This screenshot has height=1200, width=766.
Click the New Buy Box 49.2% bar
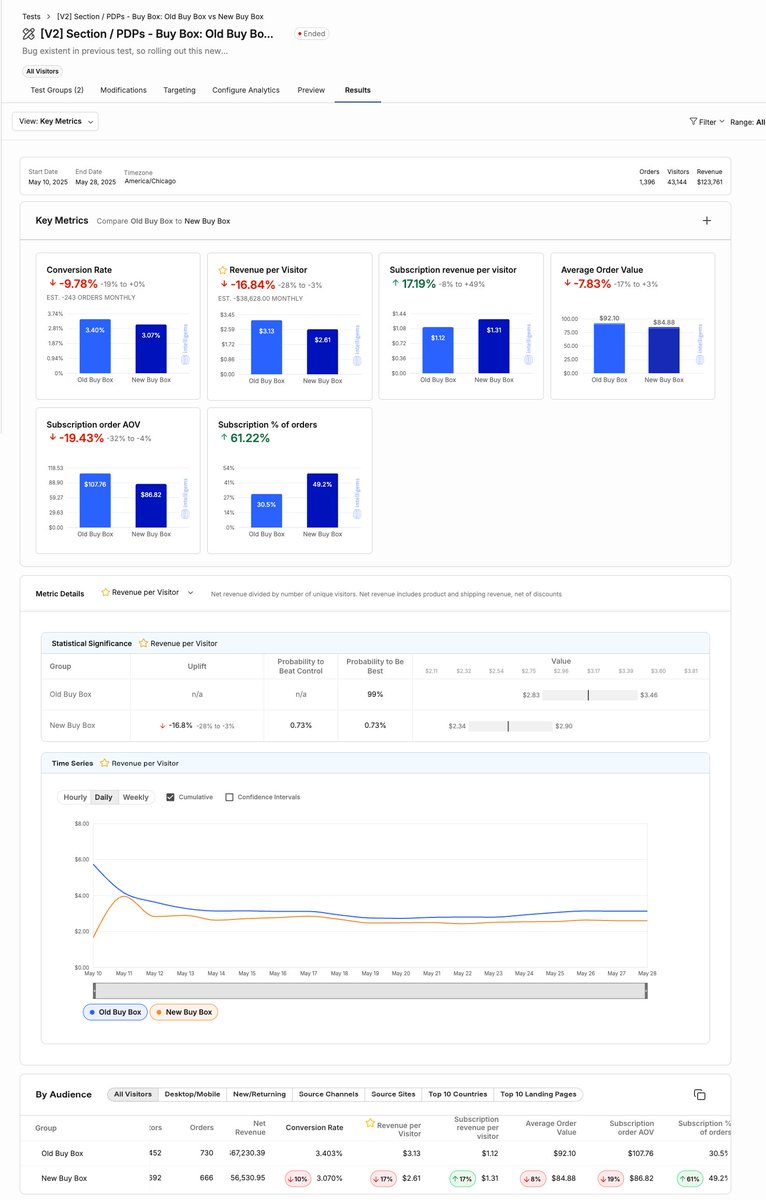coord(322,500)
